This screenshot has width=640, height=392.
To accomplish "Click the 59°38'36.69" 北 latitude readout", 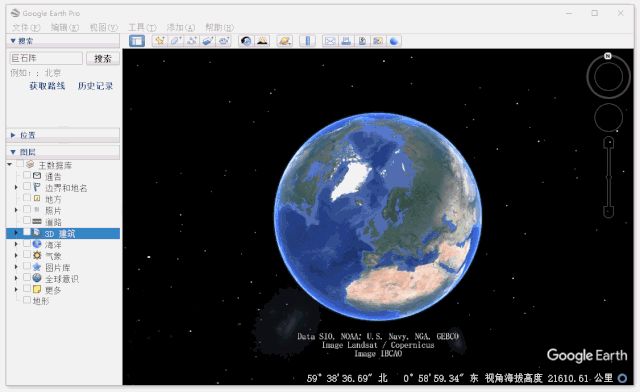I will tap(347, 378).
